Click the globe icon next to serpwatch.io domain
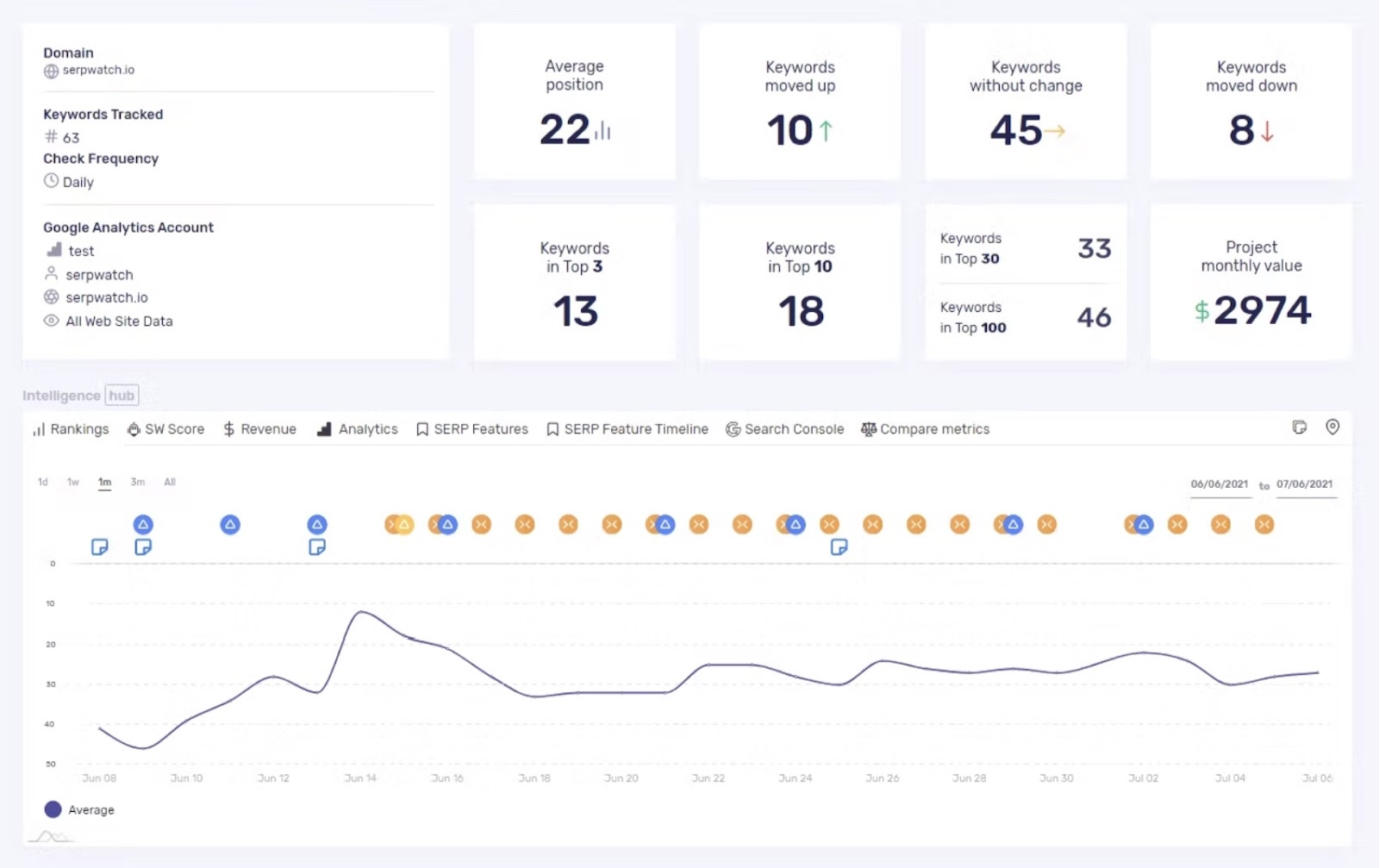The width and height of the screenshot is (1379, 868). coord(52,71)
